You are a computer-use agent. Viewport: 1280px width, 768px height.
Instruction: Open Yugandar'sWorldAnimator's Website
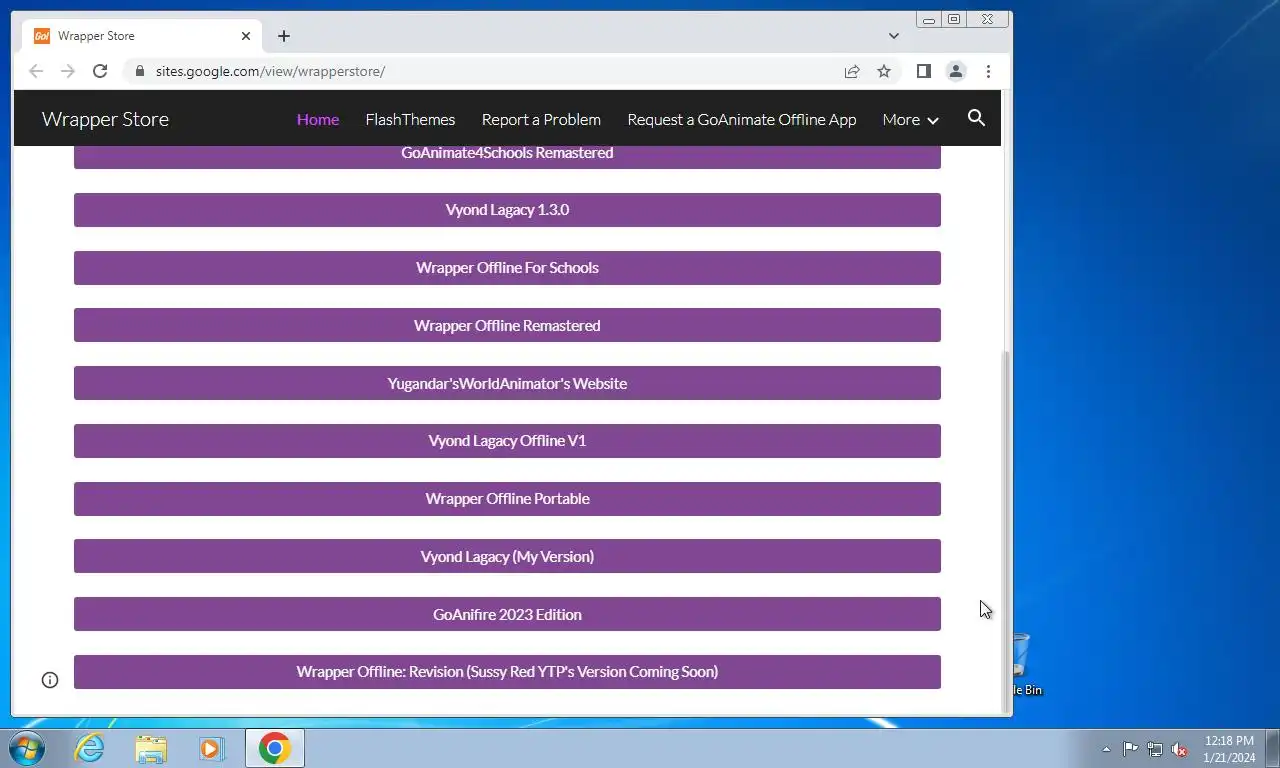click(507, 383)
